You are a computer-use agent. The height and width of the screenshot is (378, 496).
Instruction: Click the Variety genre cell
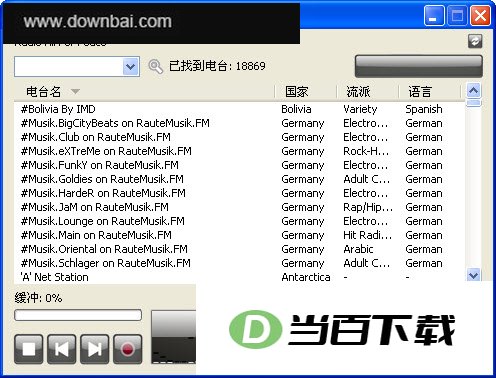(360, 109)
